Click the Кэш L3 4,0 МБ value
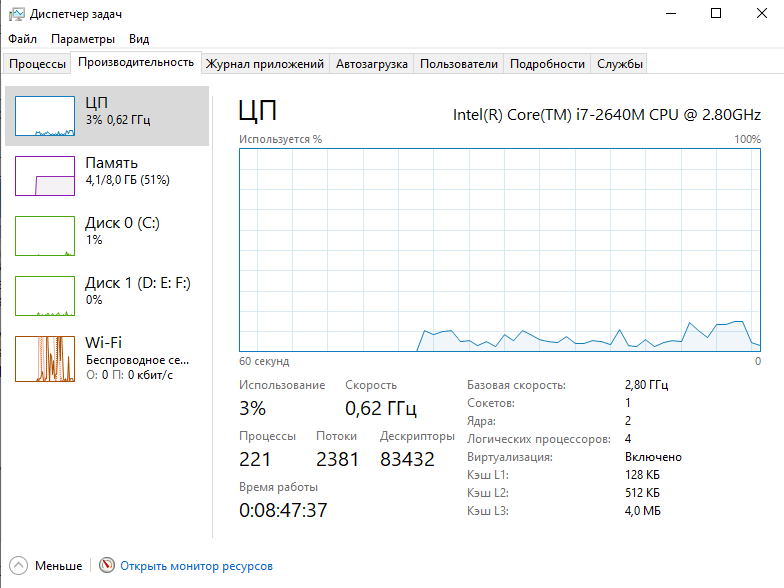 pyautogui.click(x=642, y=510)
